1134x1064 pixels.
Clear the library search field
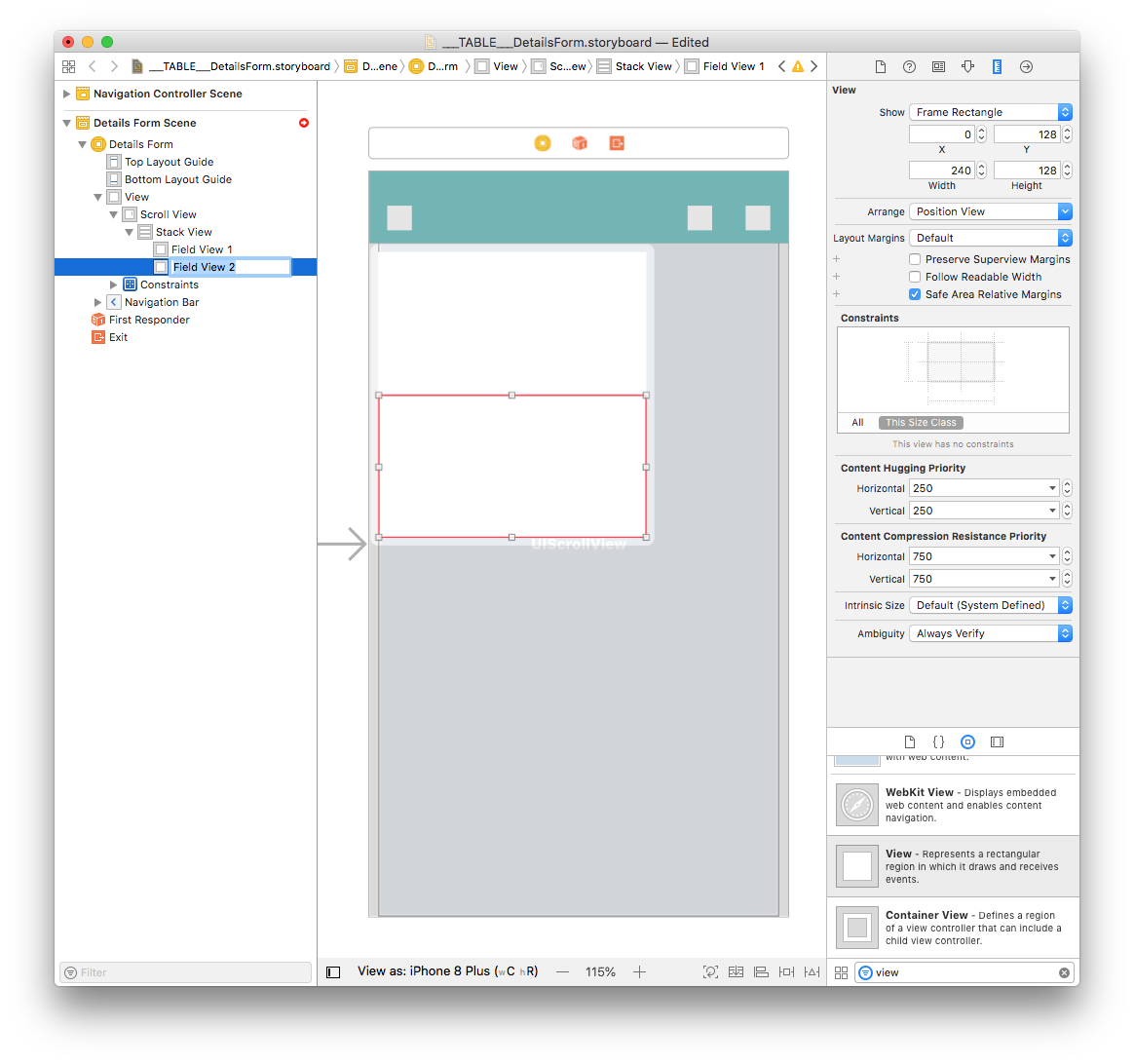click(x=1064, y=972)
